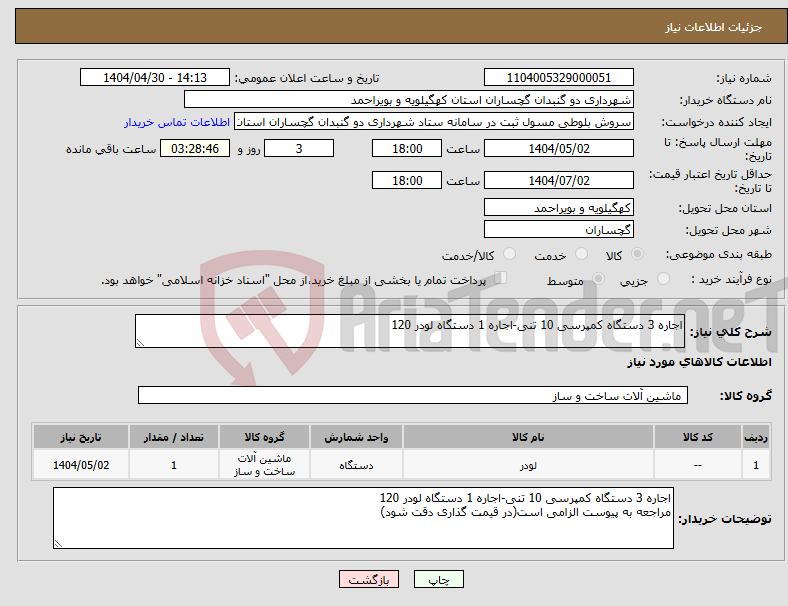Click the resize handle of description text area
Viewport: 788px width, 606px height.
point(140,343)
